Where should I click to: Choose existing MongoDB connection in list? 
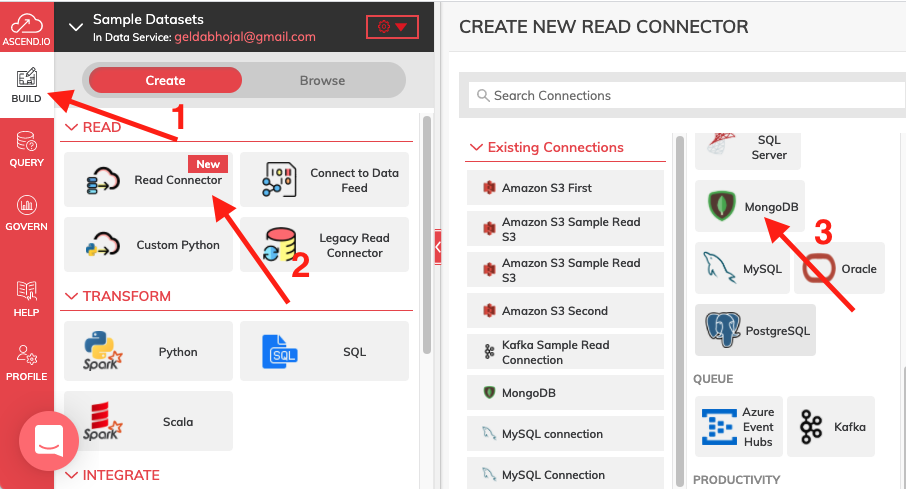[565, 393]
